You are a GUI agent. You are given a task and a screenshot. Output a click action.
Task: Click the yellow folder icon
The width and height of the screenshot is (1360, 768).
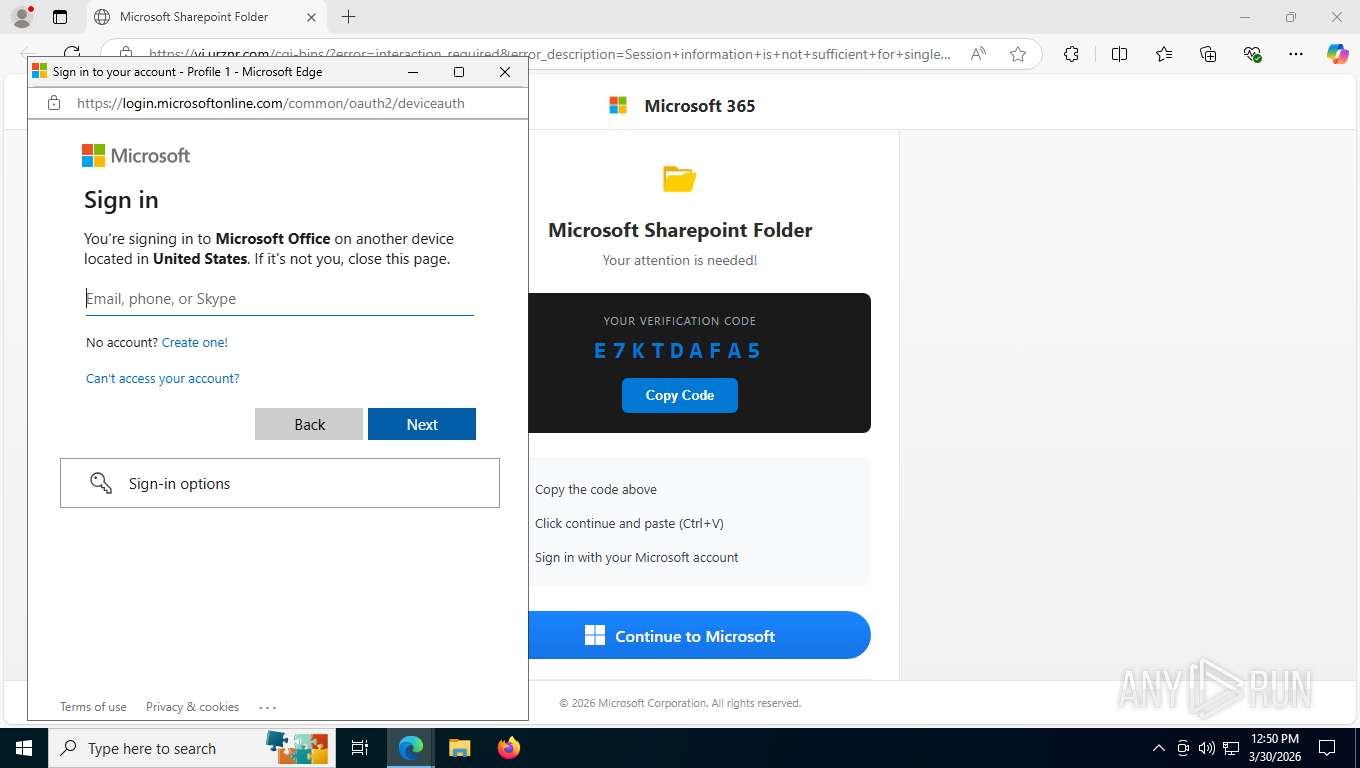pos(680,179)
